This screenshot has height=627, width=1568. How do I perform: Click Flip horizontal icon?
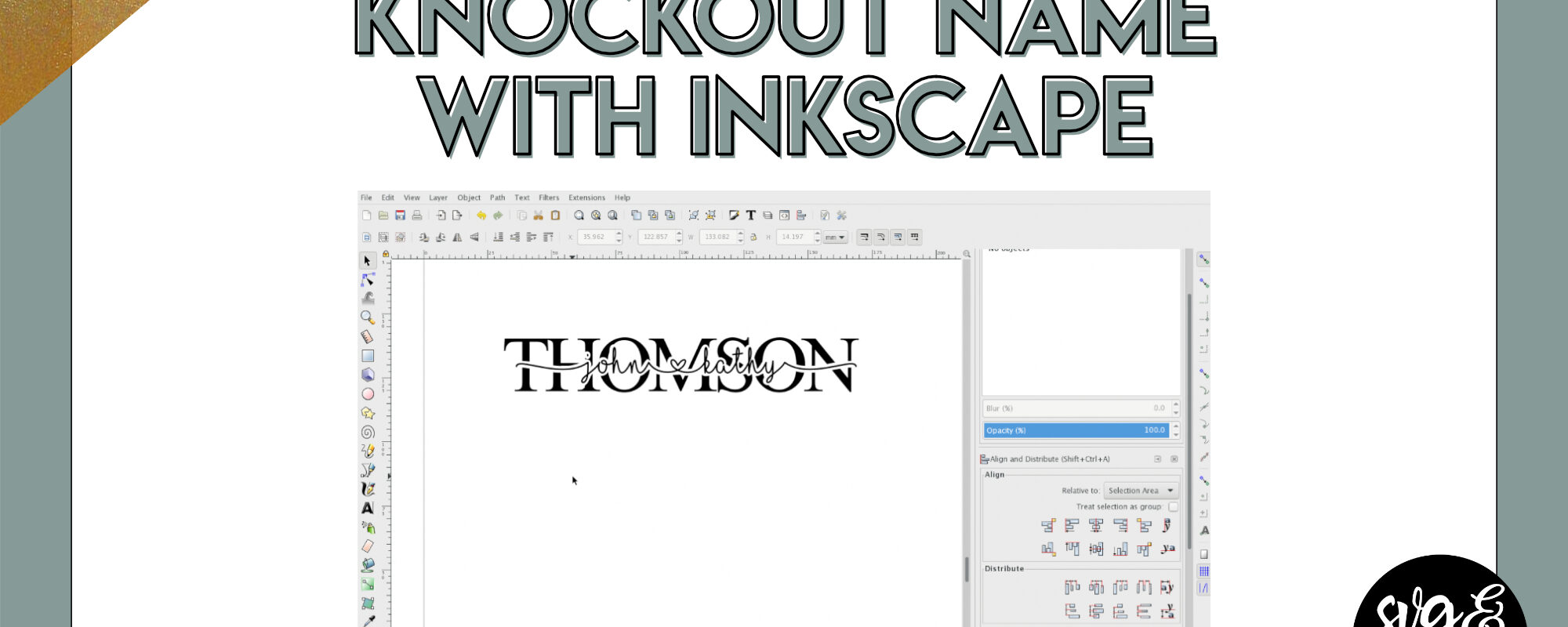(x=458, y=237)
